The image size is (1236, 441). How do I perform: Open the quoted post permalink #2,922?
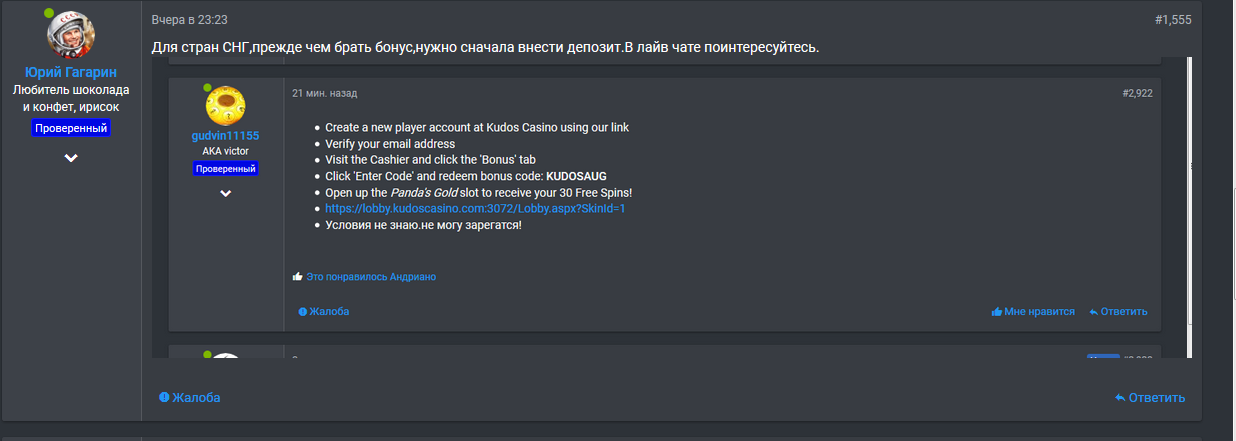point(1137,93)
